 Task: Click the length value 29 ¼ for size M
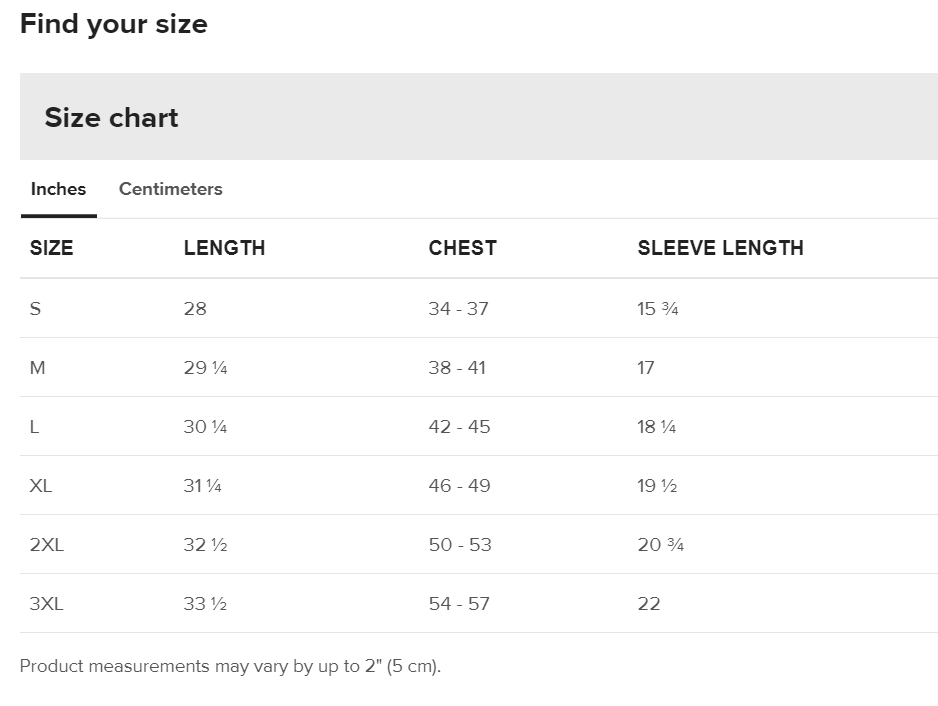click(205, 367)
